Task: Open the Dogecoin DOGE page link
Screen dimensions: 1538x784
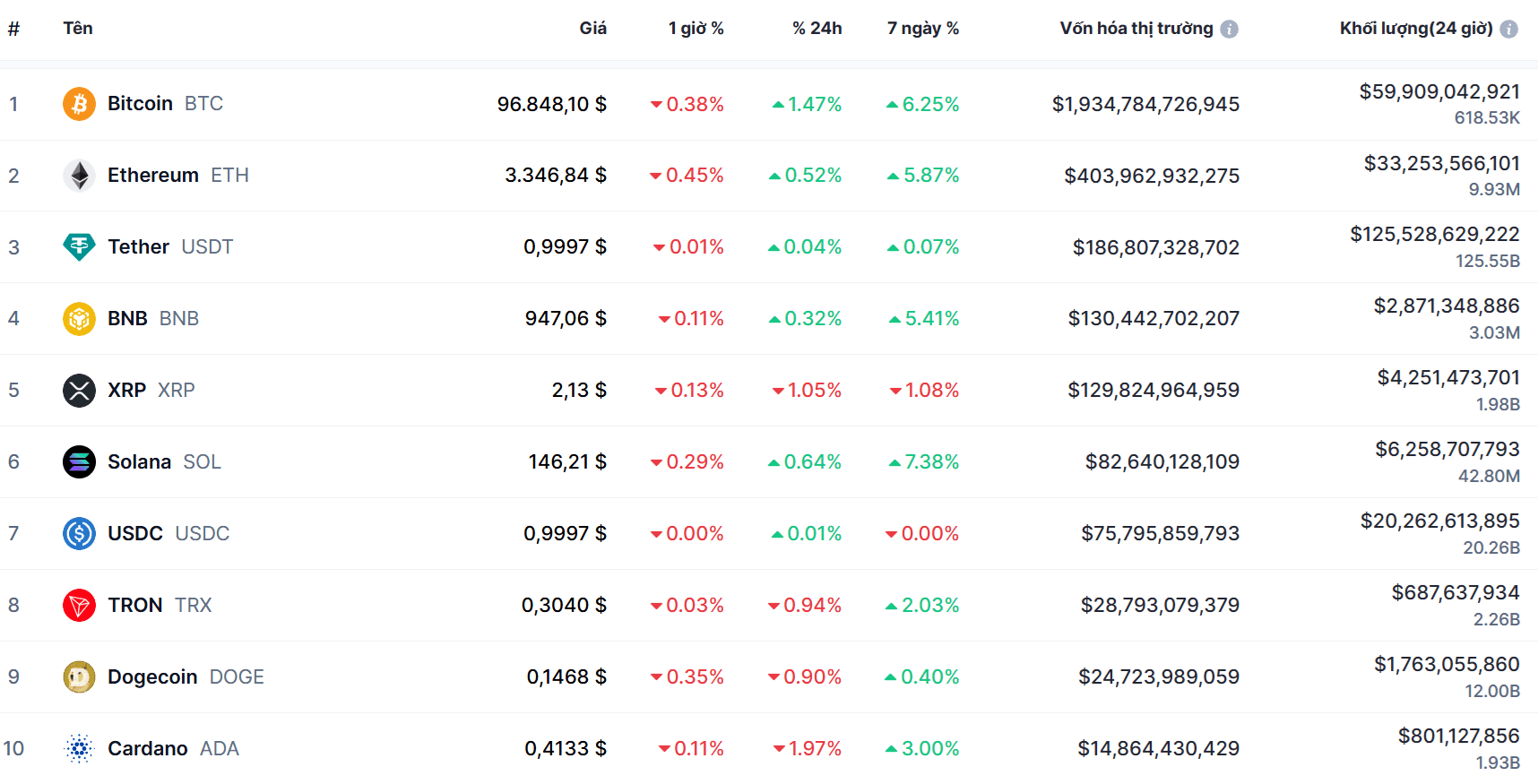Action: (186, 676)
